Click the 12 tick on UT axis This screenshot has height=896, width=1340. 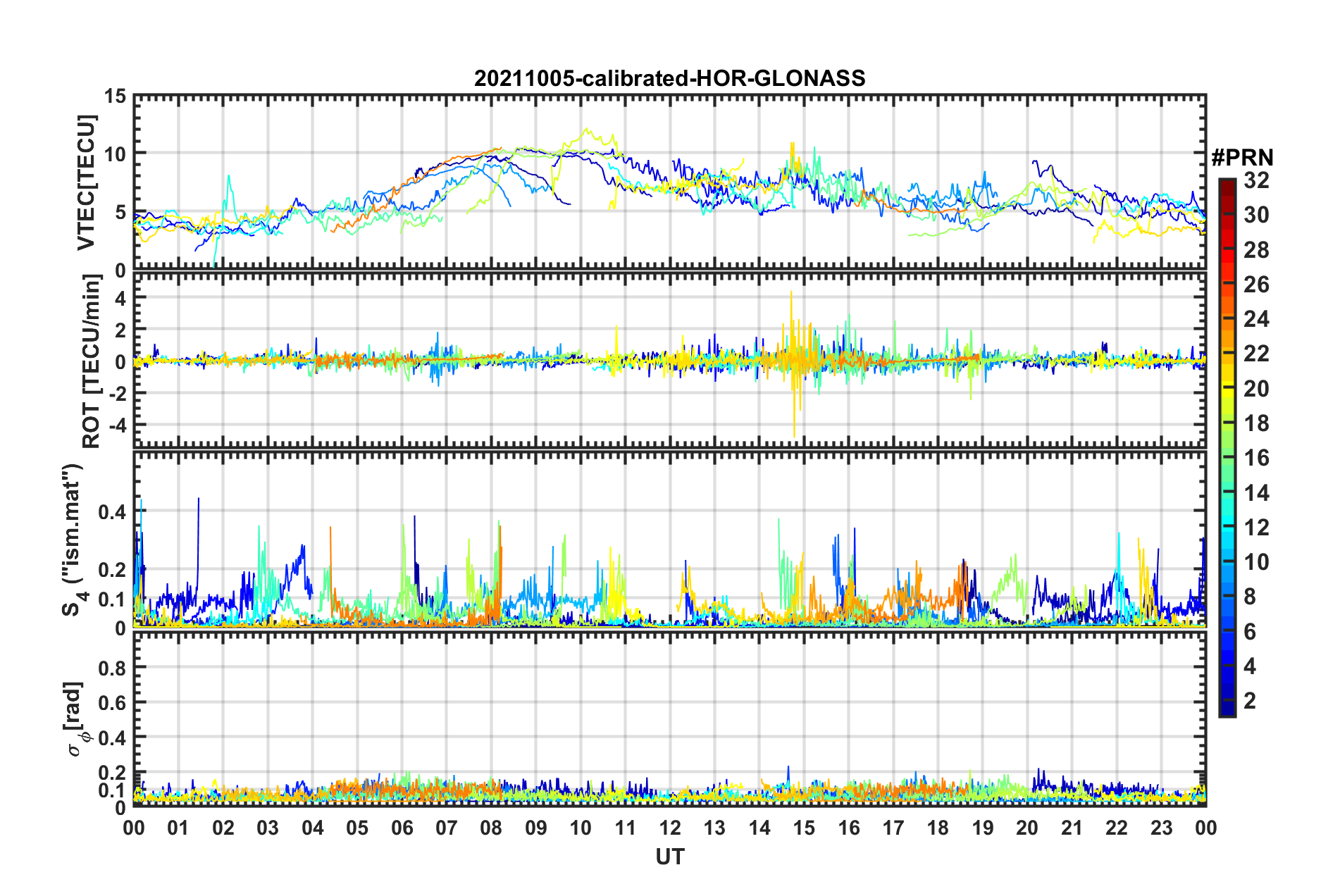[669, 828]
